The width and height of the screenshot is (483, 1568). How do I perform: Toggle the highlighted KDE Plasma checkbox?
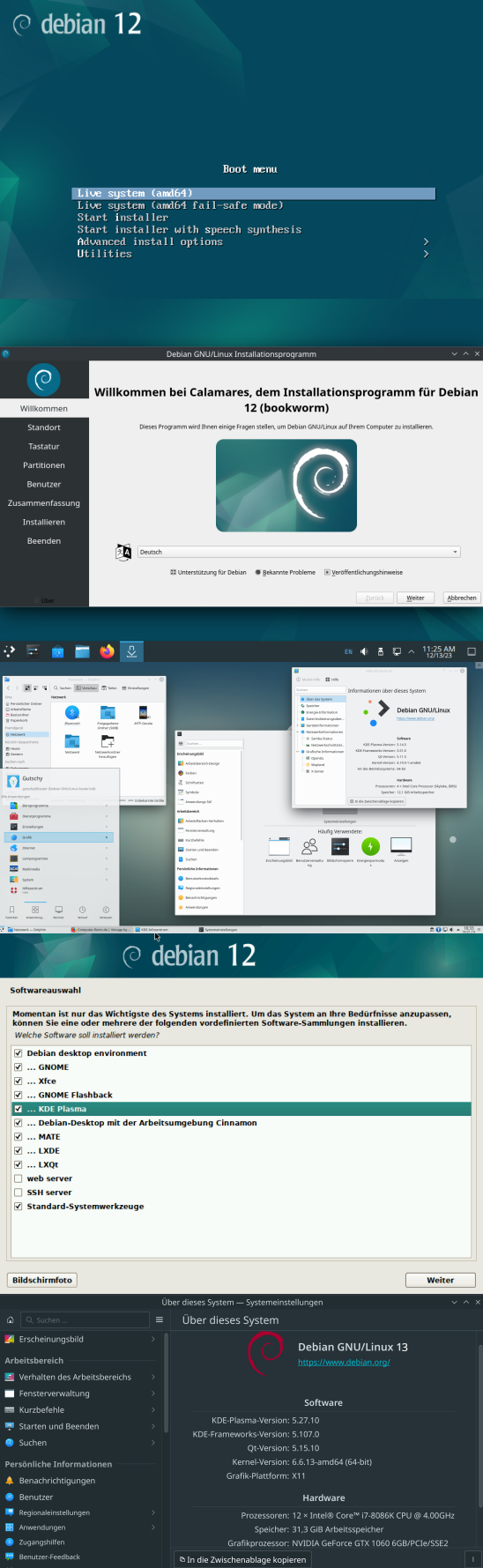(x=18, y=1109)
